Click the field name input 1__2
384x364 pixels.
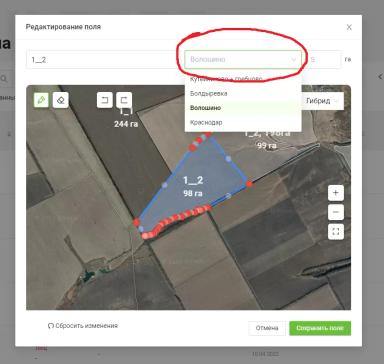pos(103,60)
